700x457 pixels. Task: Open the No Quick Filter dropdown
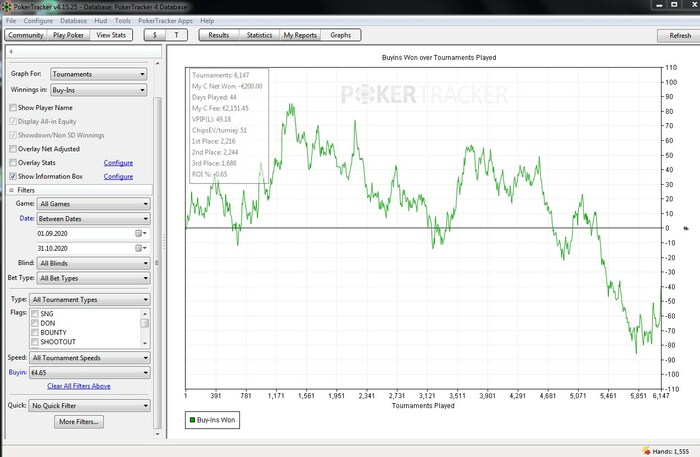pos(90,406)
